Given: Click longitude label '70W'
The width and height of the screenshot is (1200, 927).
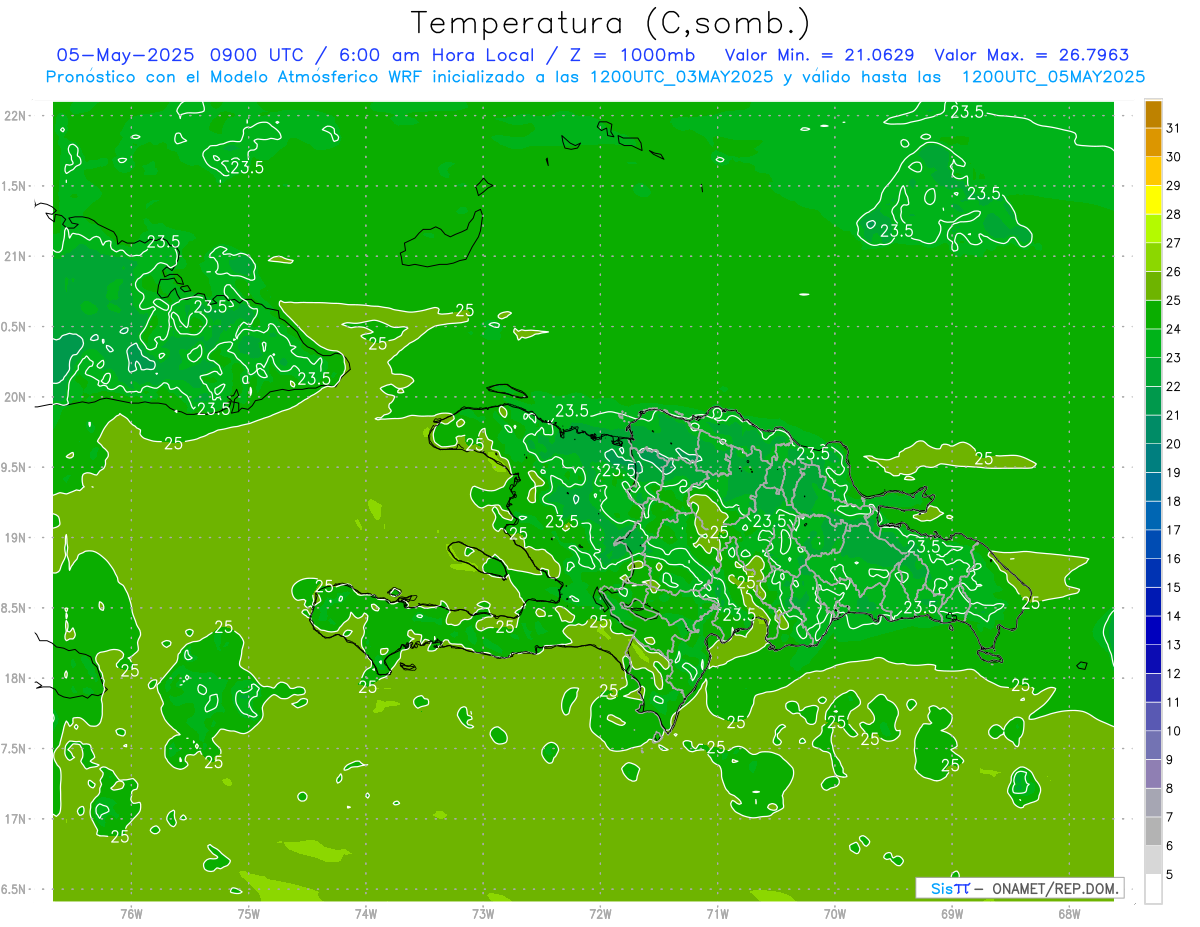Looking at the screenshot, I should (x=834, y=914).
